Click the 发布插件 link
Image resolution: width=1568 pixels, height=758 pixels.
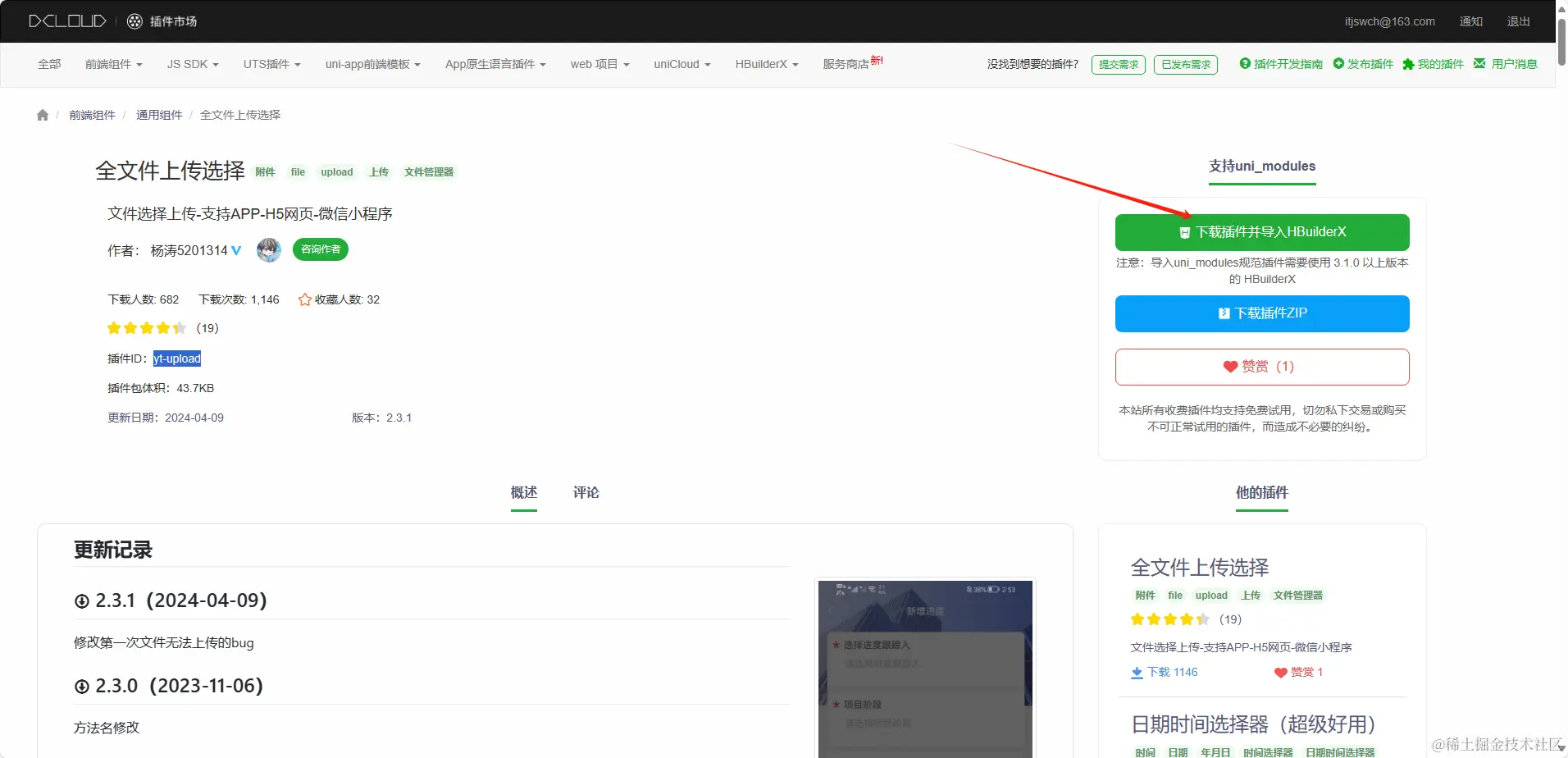tap(1370, 64)
